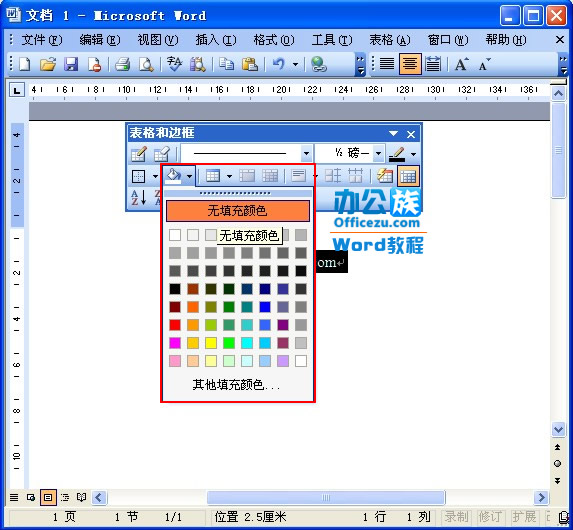Distribute columns evenly icon
This screenshot has height=530, width=573.
pos(356,176)
